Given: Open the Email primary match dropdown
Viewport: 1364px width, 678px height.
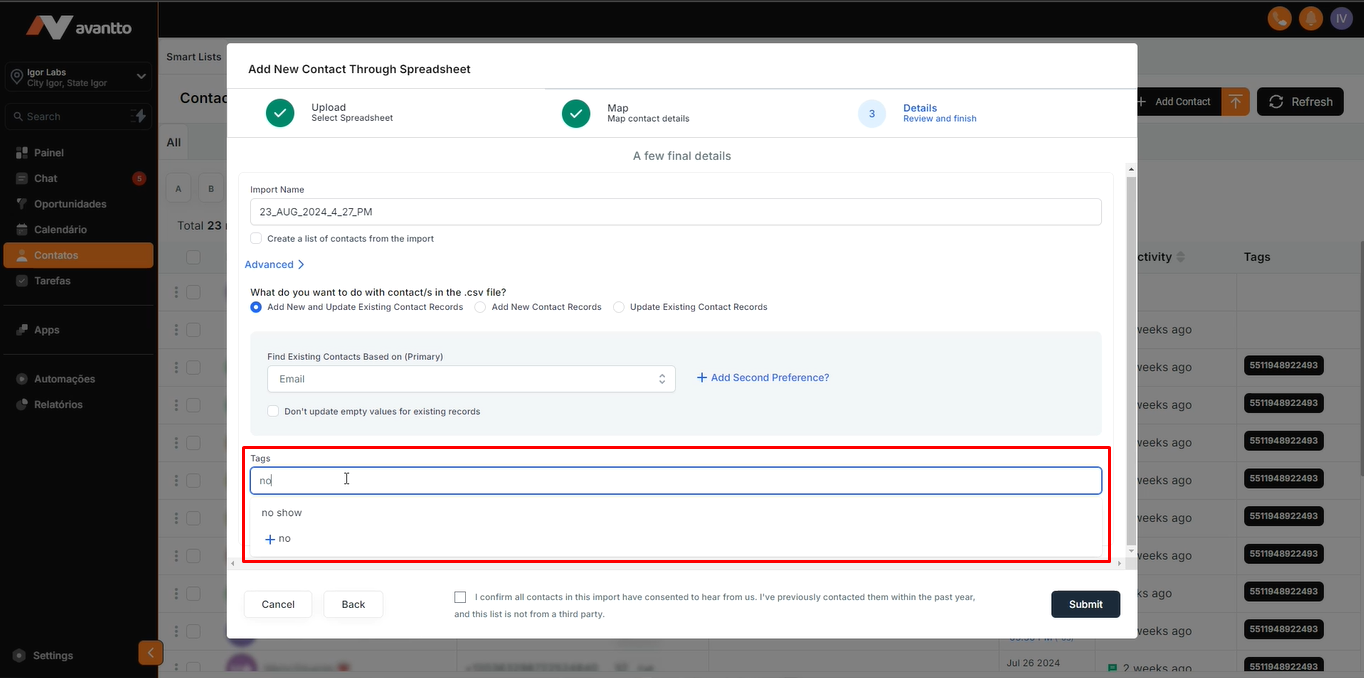Looking at the screenshot, I should coord(470,379).
